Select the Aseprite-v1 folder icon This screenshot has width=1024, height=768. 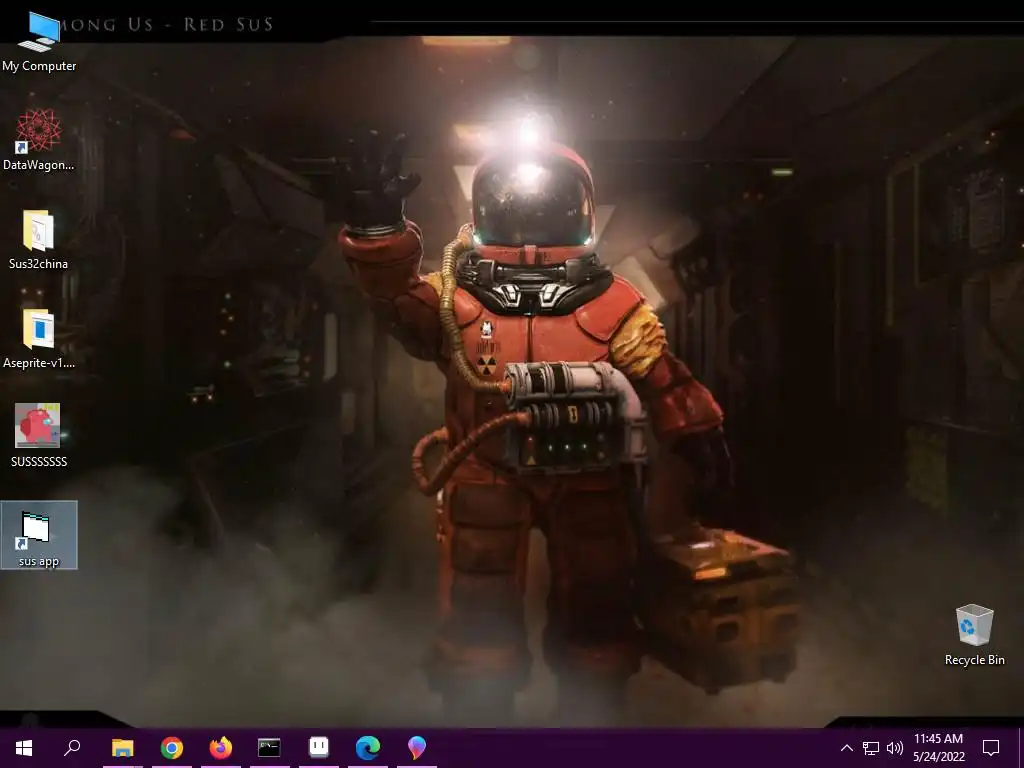click(39, 338)
